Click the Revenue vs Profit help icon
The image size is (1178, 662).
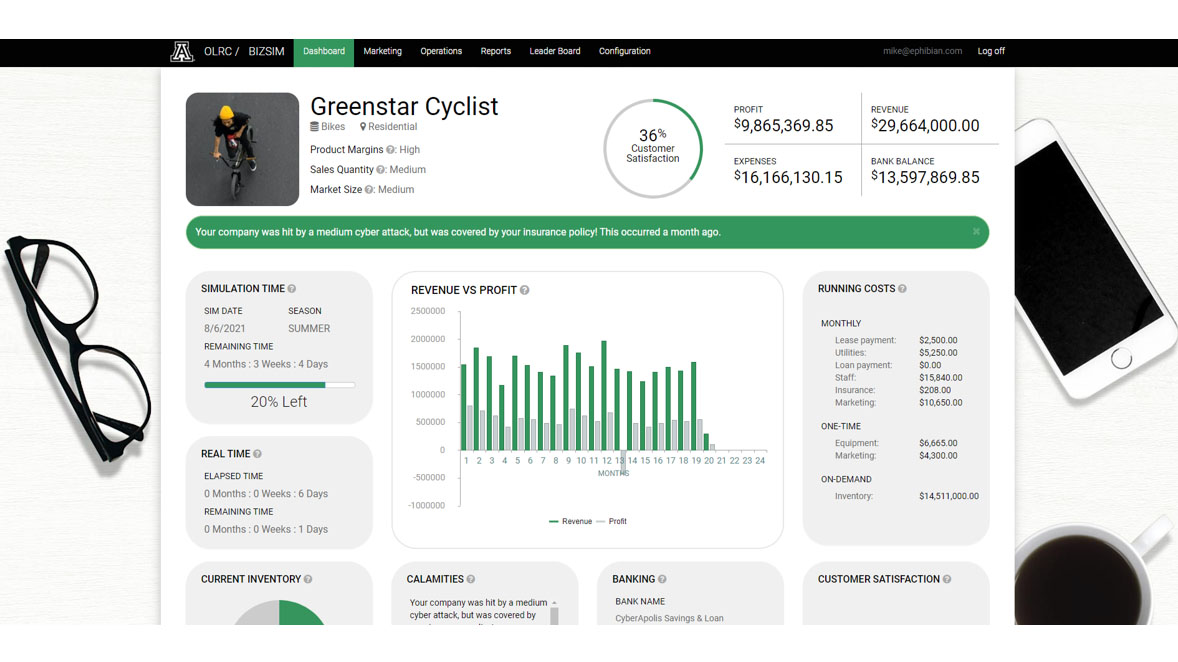click(524, 290)
